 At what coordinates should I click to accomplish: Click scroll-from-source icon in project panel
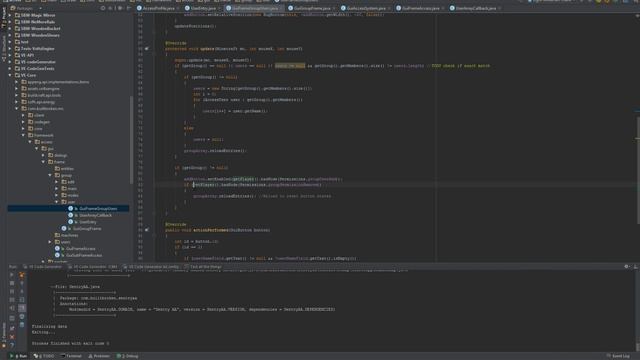click(103, 8)
